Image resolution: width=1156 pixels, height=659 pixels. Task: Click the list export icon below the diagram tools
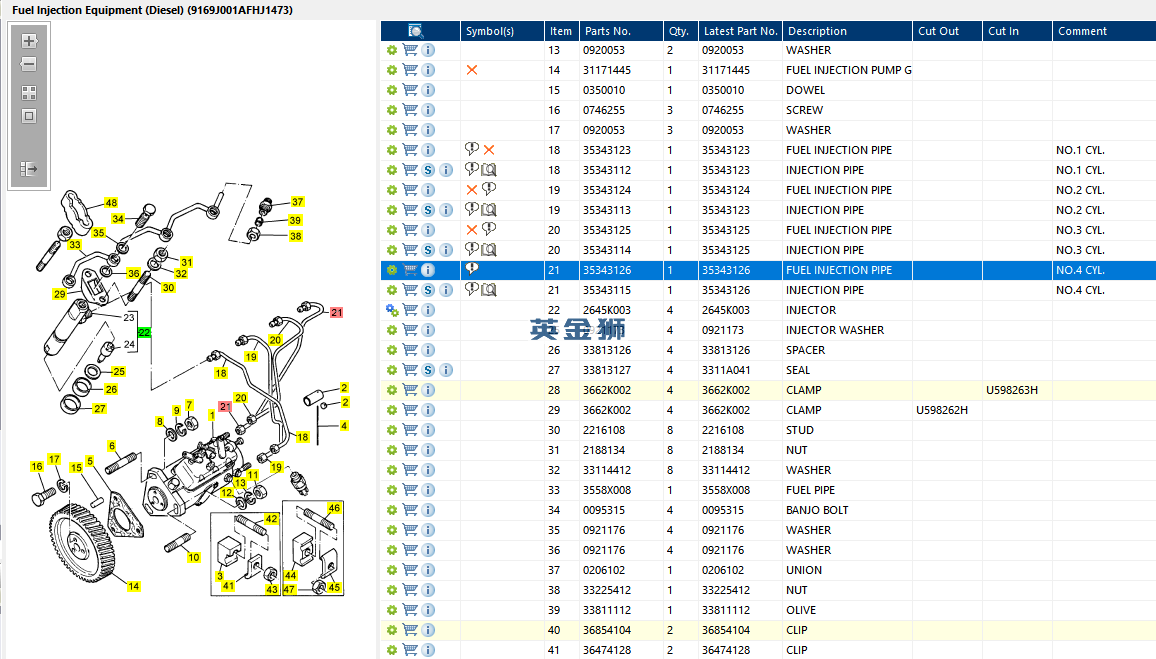(x=29, y=169)
